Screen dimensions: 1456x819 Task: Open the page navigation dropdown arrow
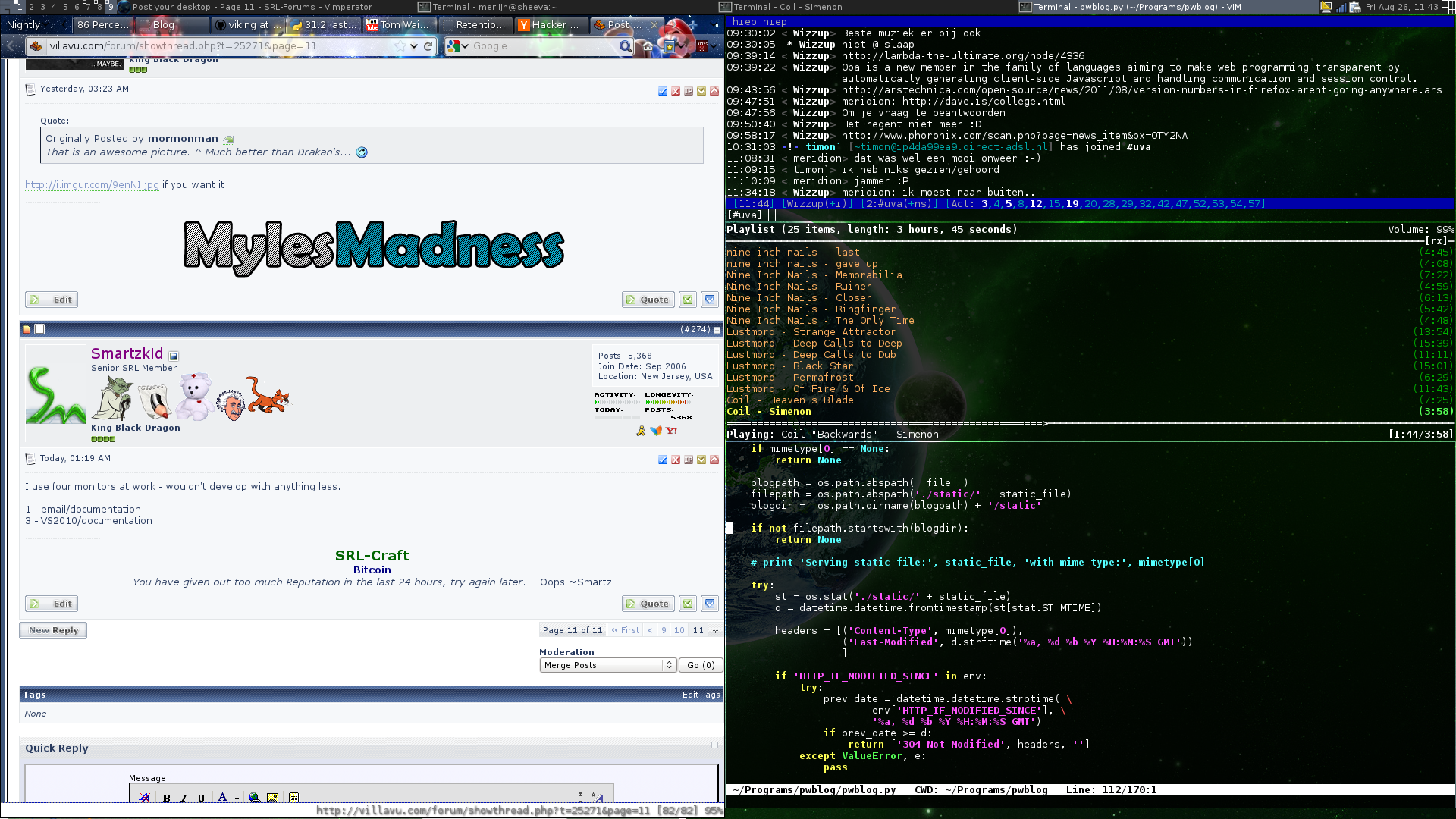click(x=714, y=630)
